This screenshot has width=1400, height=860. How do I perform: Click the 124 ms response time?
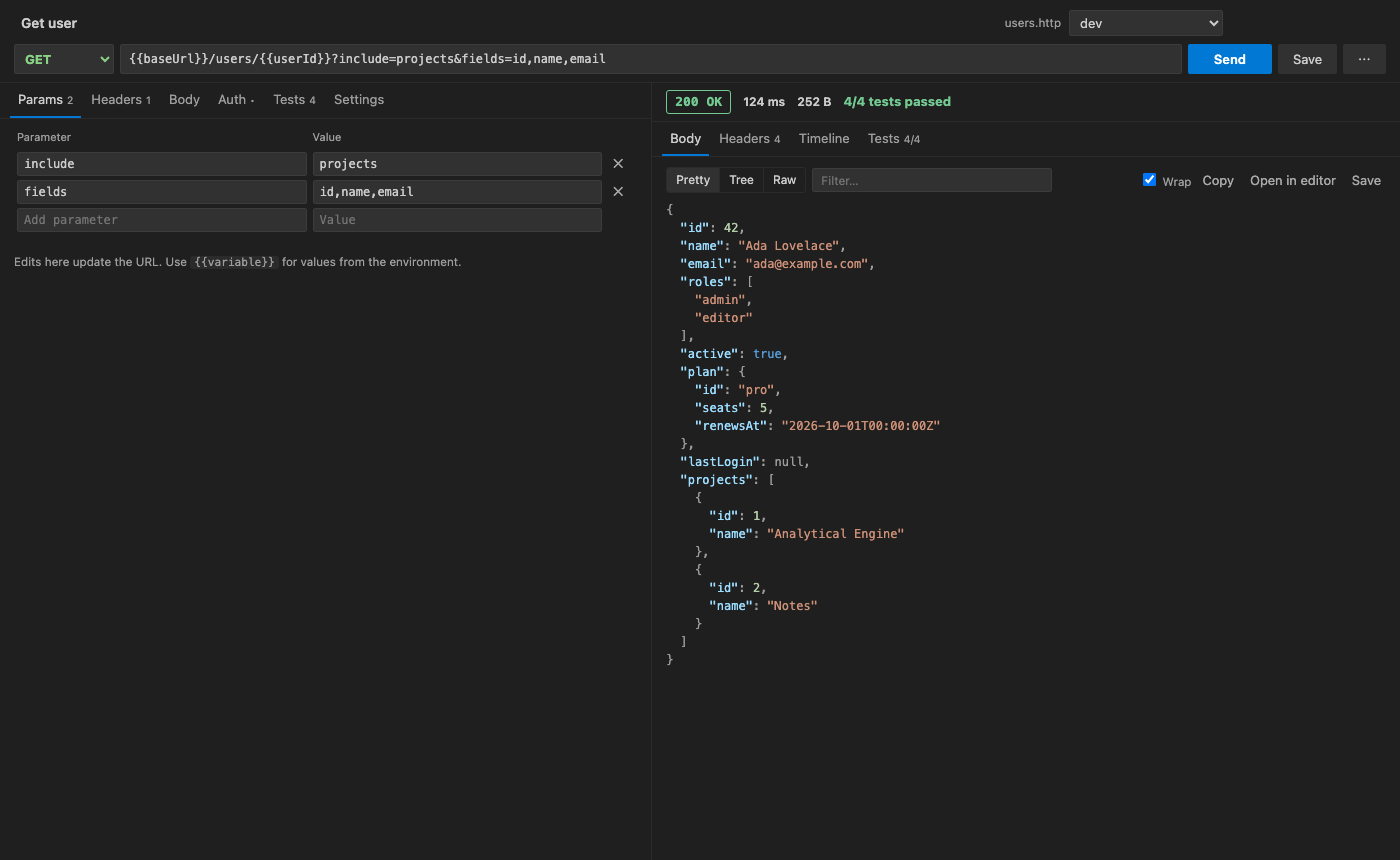764,102
